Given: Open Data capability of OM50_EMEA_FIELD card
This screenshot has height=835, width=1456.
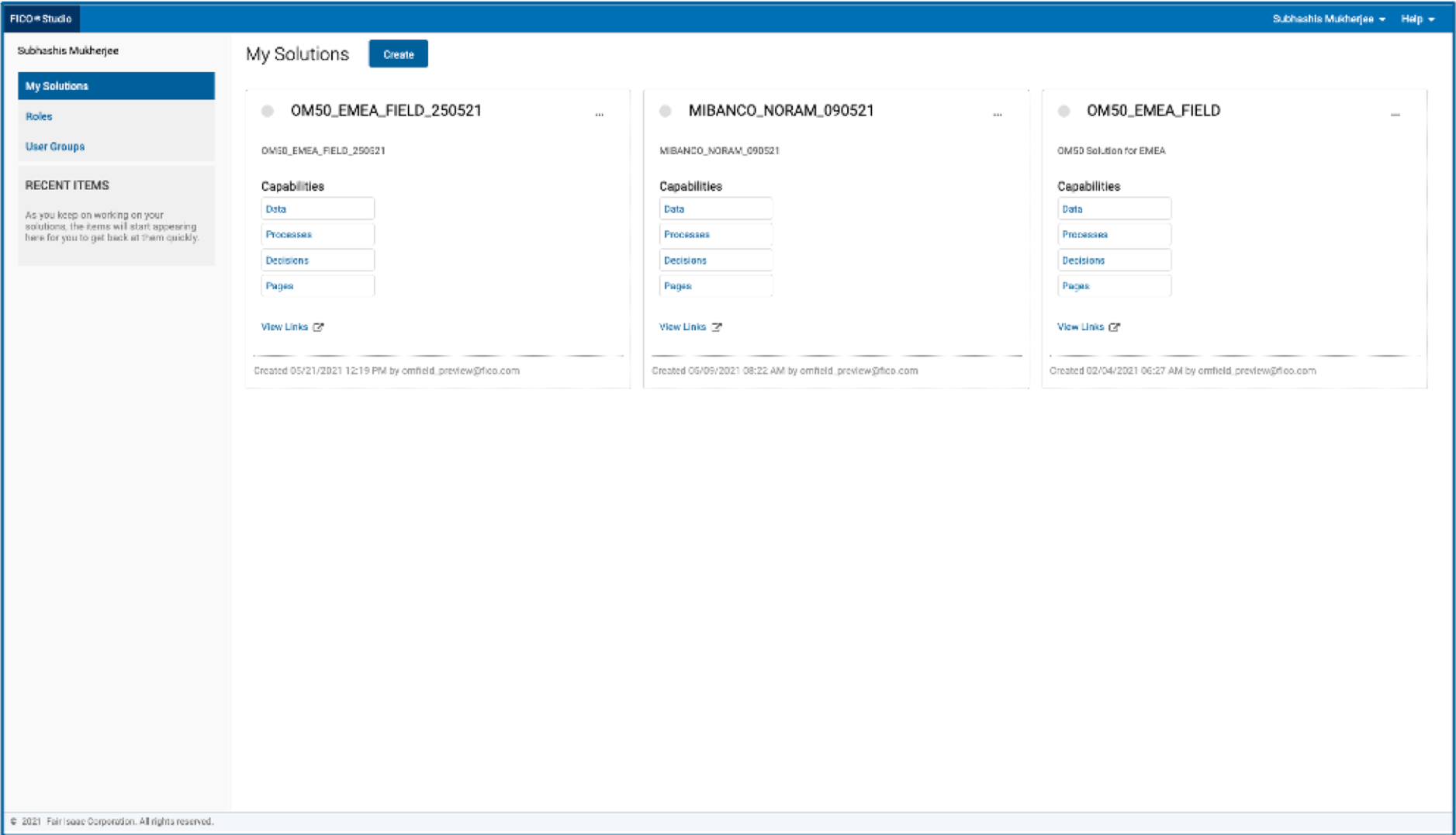Looking at the screenshot, I should 1115,209.
